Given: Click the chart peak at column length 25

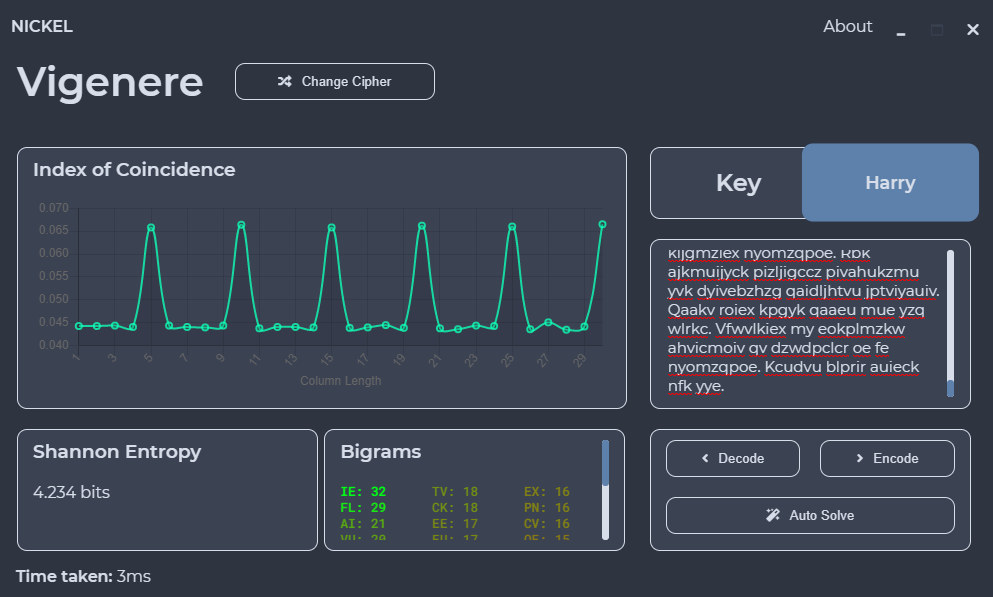Looking at the screenshot, I should 512,227.
